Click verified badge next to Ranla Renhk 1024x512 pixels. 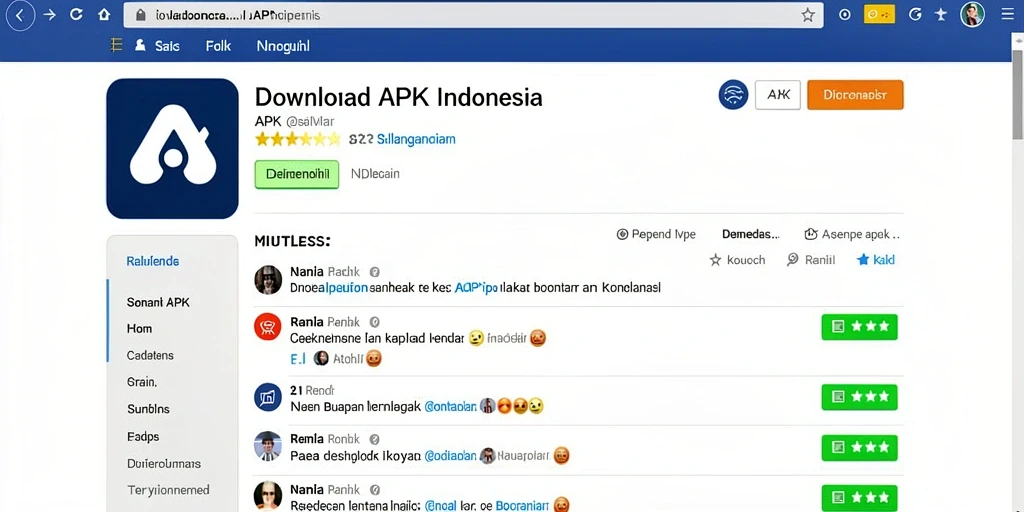[375, 321]
